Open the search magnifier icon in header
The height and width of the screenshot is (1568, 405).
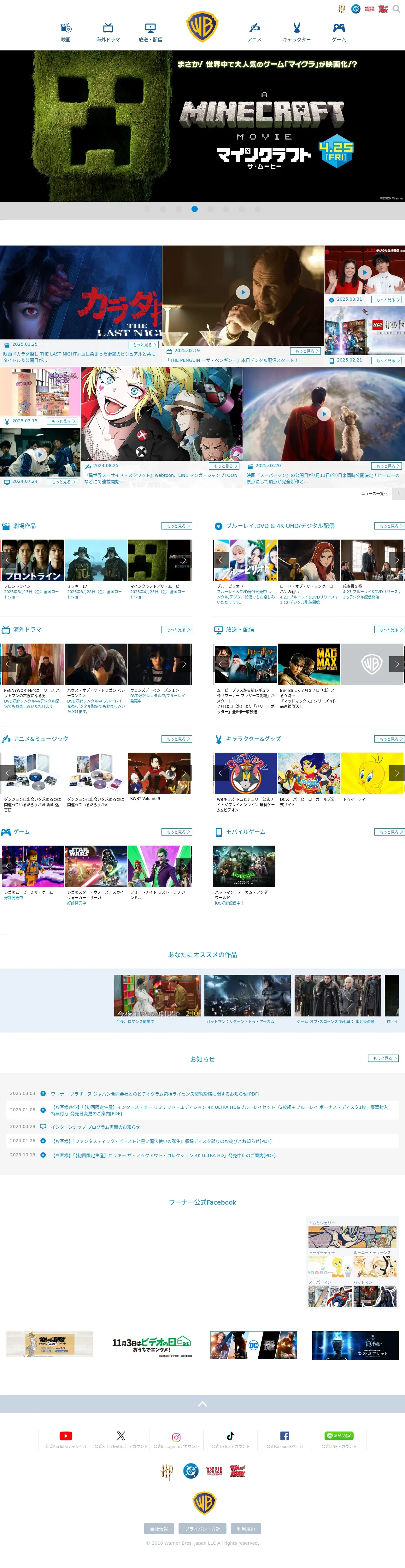[x=397, y=9]
